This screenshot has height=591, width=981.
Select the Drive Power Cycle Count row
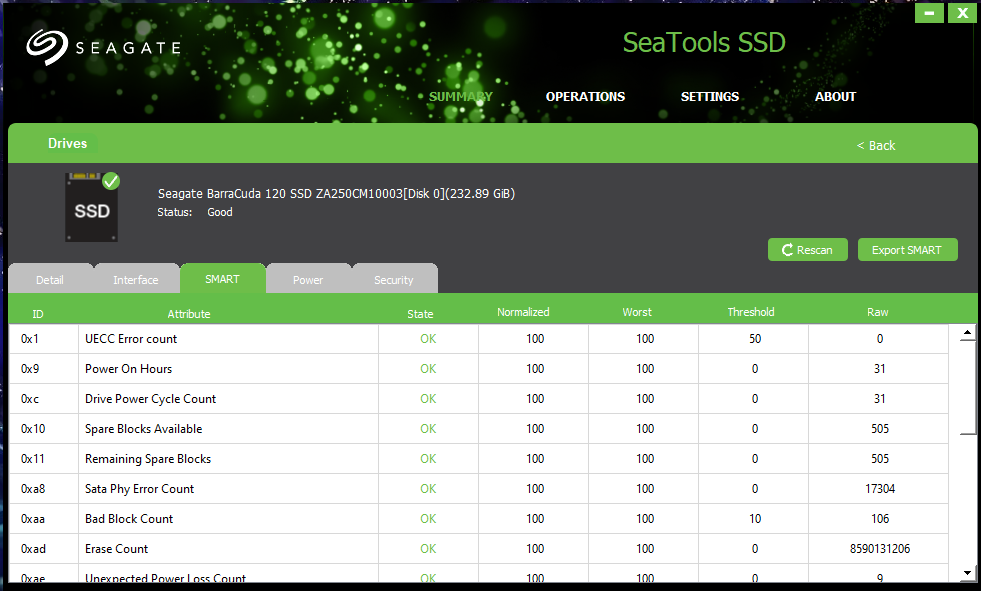point(479,398)
